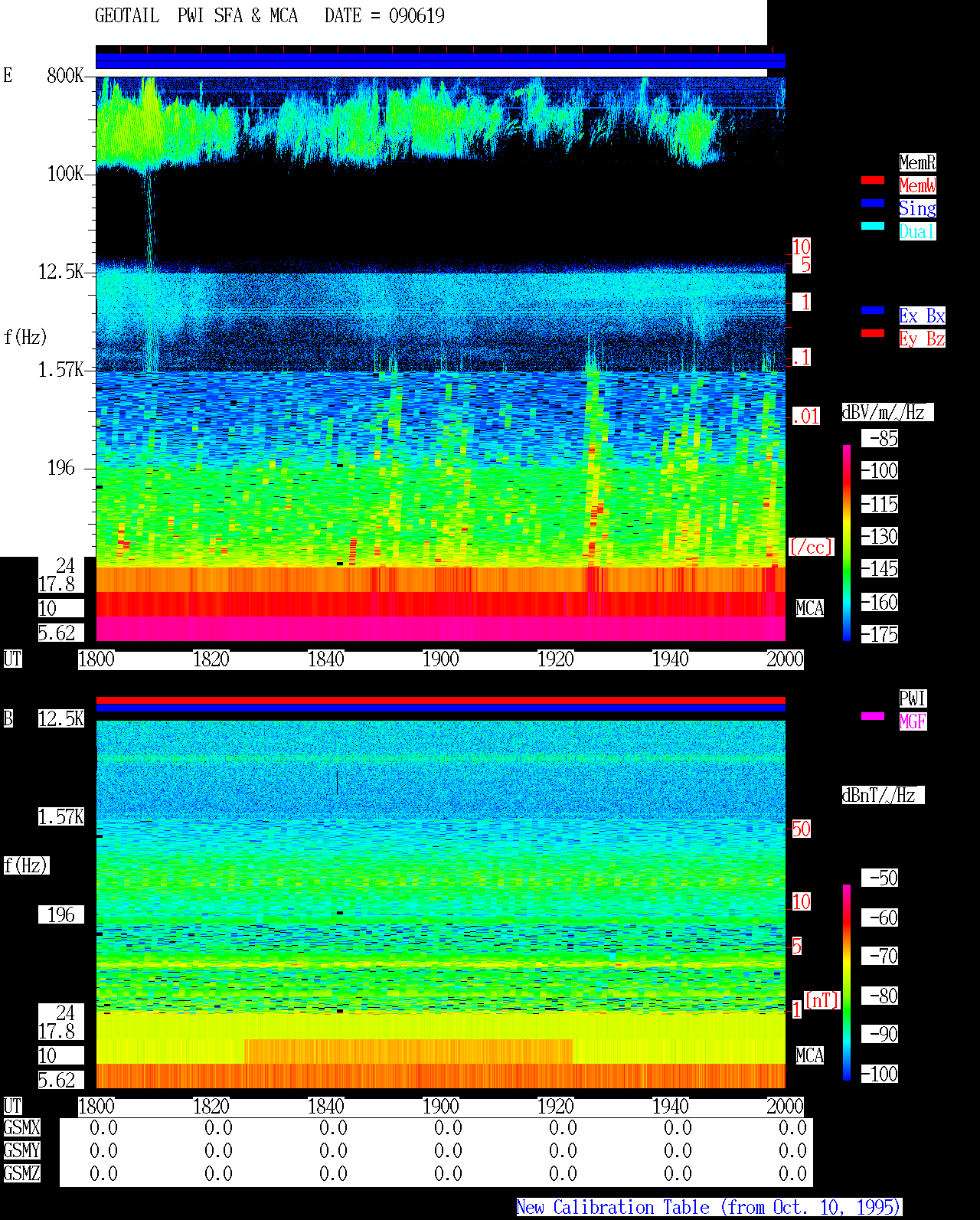Click the 1900 UT tick on E panel

point(441,659)
